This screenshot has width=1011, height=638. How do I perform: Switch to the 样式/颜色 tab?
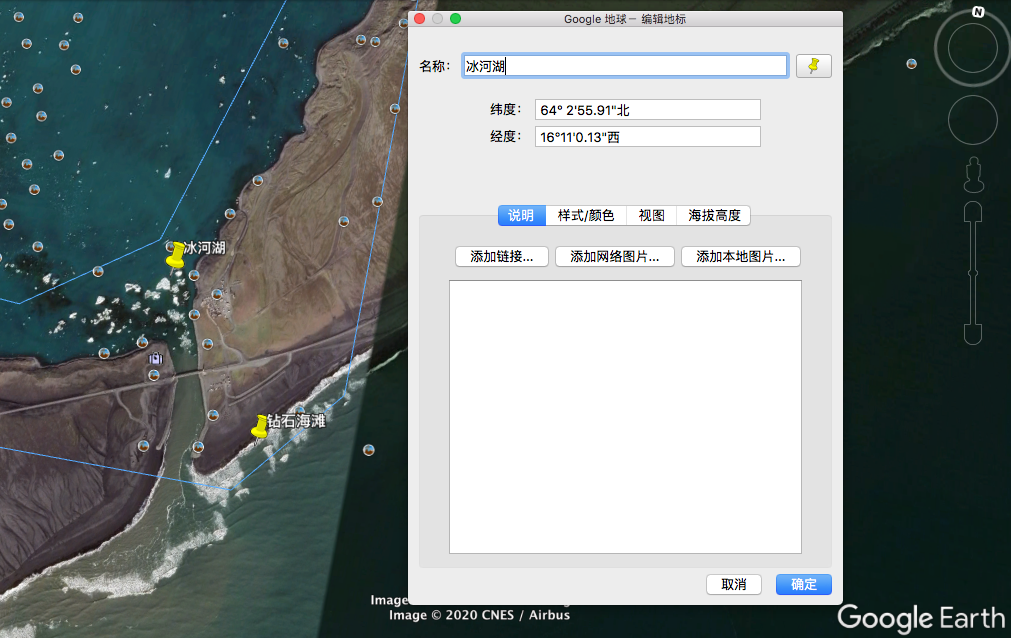[x=586, y=215]
